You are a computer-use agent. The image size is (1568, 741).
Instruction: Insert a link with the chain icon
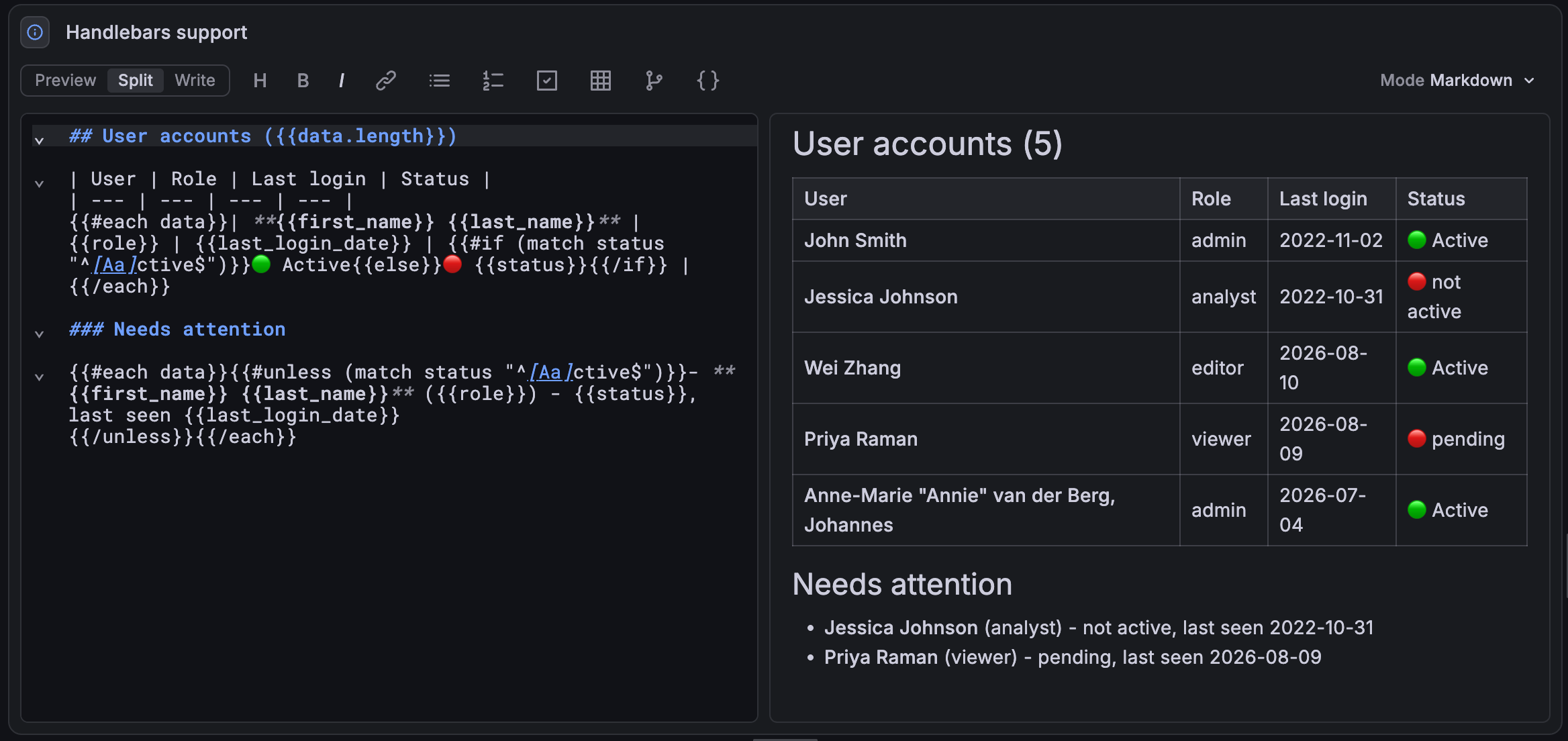386,81
